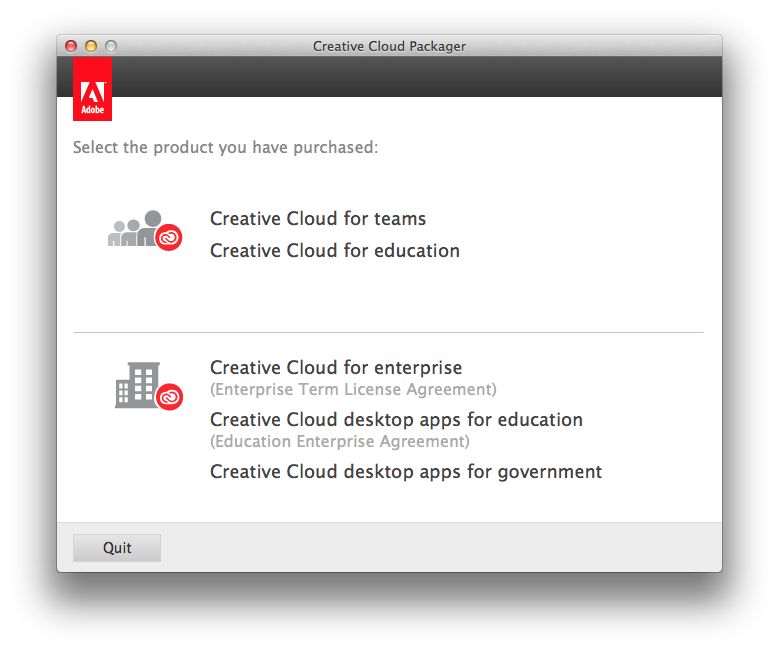Viewport: 779px width, 651px height.
Task: Select Creative Cloud for enterprise
Action: 335,368
